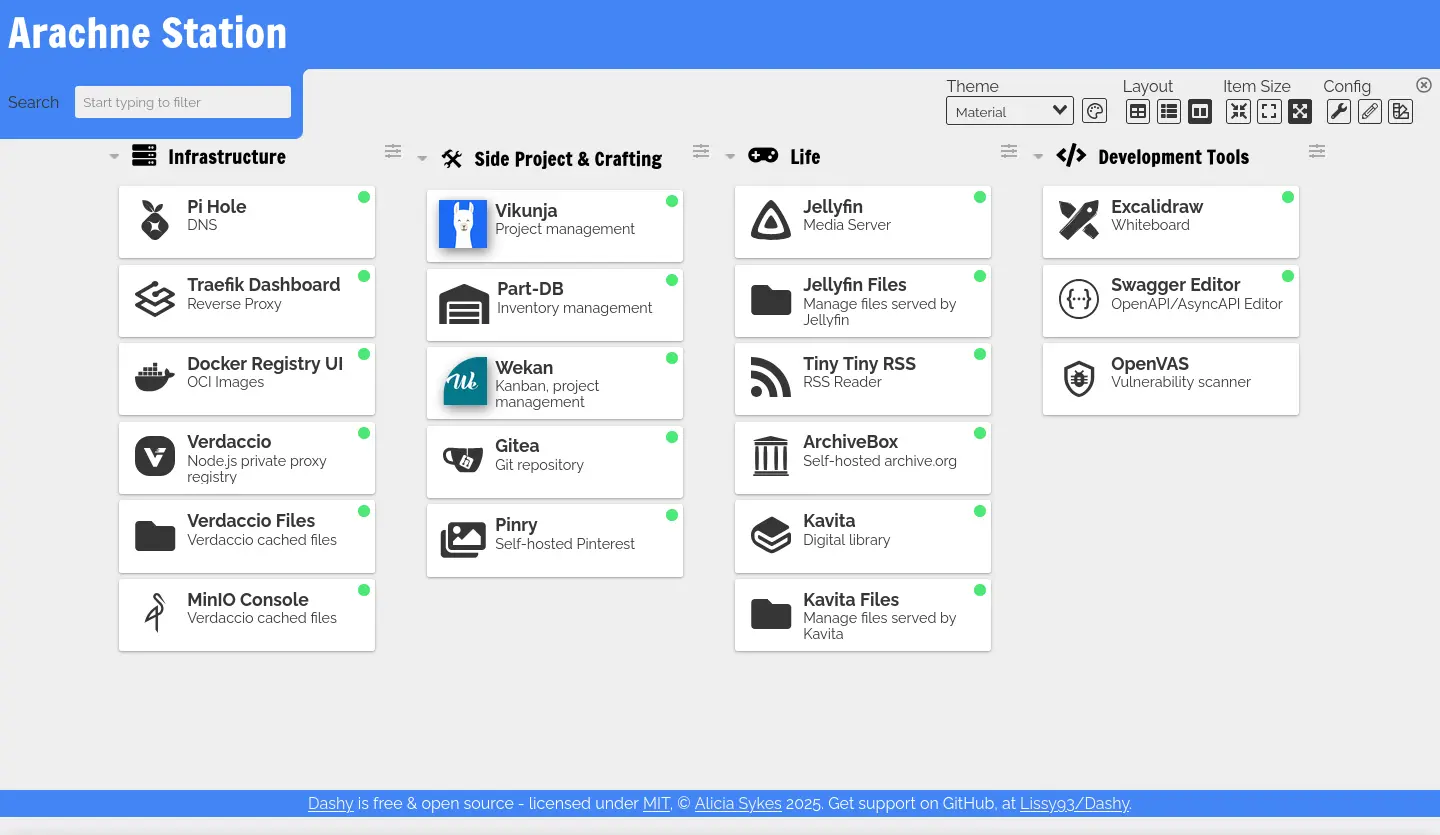Open the theme color palette configurator

click(x=1094, y=111)
